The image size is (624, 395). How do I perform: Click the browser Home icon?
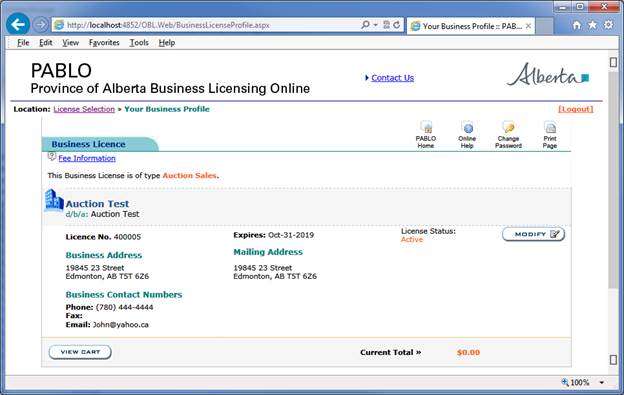pos(577,25)
